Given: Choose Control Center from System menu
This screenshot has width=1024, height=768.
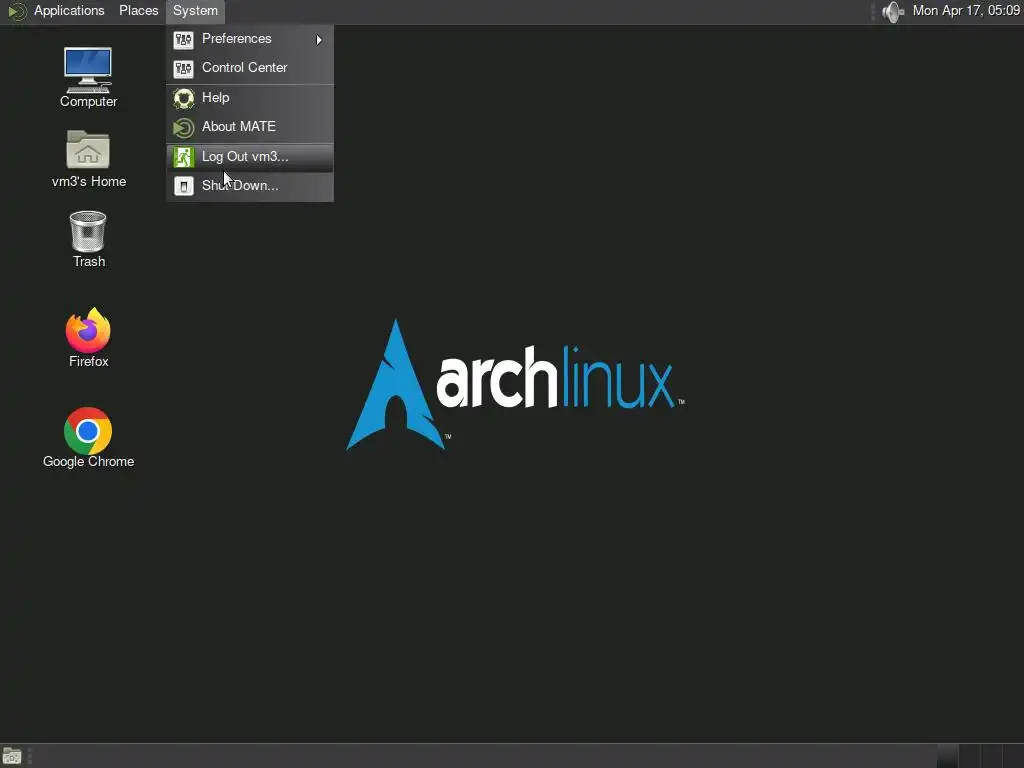Looking at the screenshot, I should click(250, 68).
